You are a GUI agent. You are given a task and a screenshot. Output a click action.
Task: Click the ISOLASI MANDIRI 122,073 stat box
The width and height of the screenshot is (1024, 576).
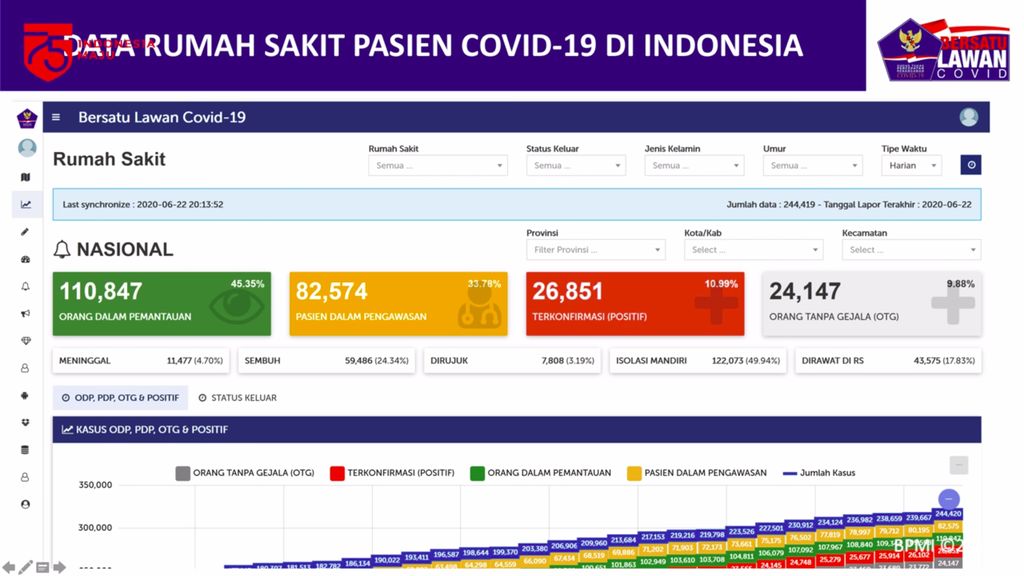[698, 360]
